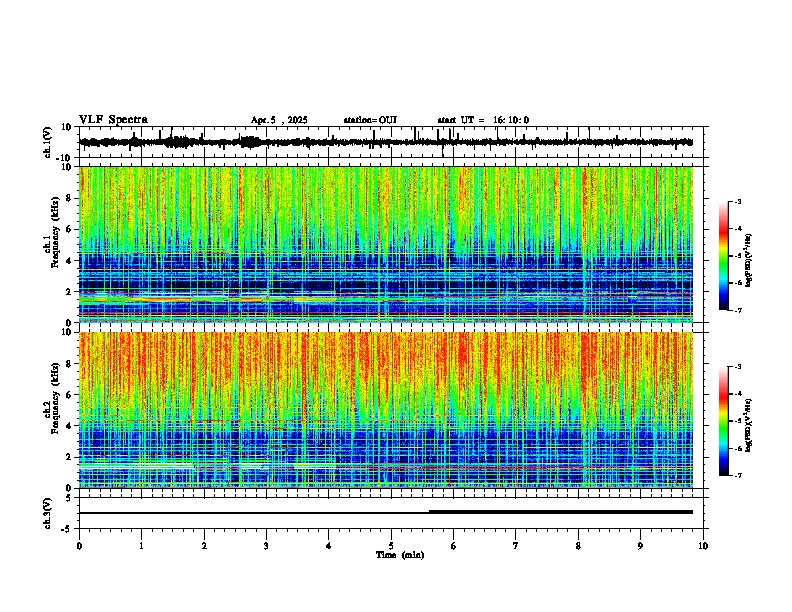The image size is (792, 612).
Task: Click the "station=OUI" label
Action: coord(370,120)
